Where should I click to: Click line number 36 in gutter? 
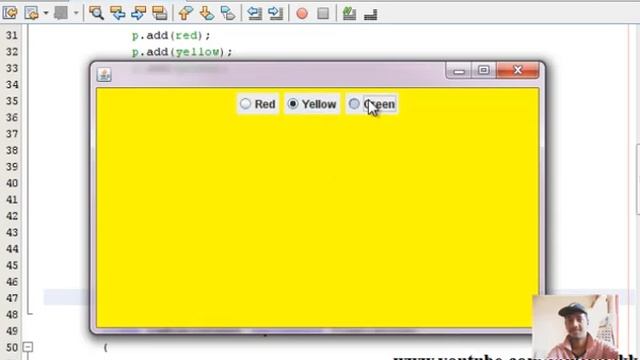click(x=12, y=118)
